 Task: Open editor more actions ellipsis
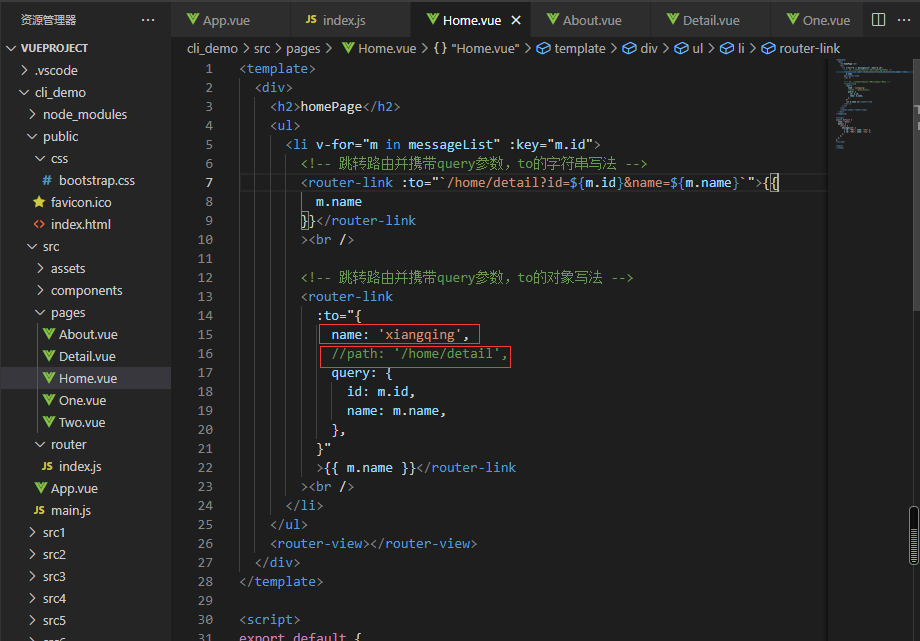904,20
